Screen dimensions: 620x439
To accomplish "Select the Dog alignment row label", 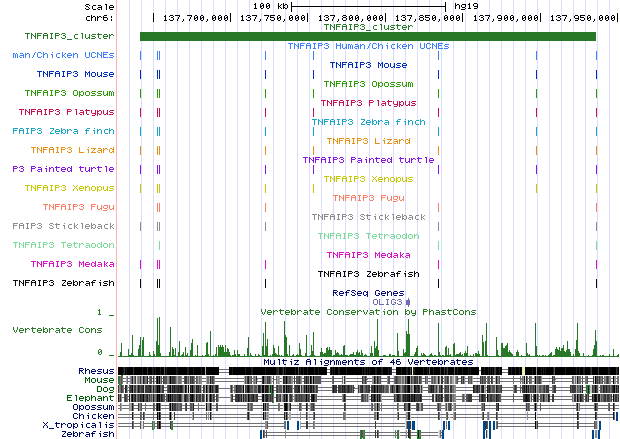I will pos(104,389).
